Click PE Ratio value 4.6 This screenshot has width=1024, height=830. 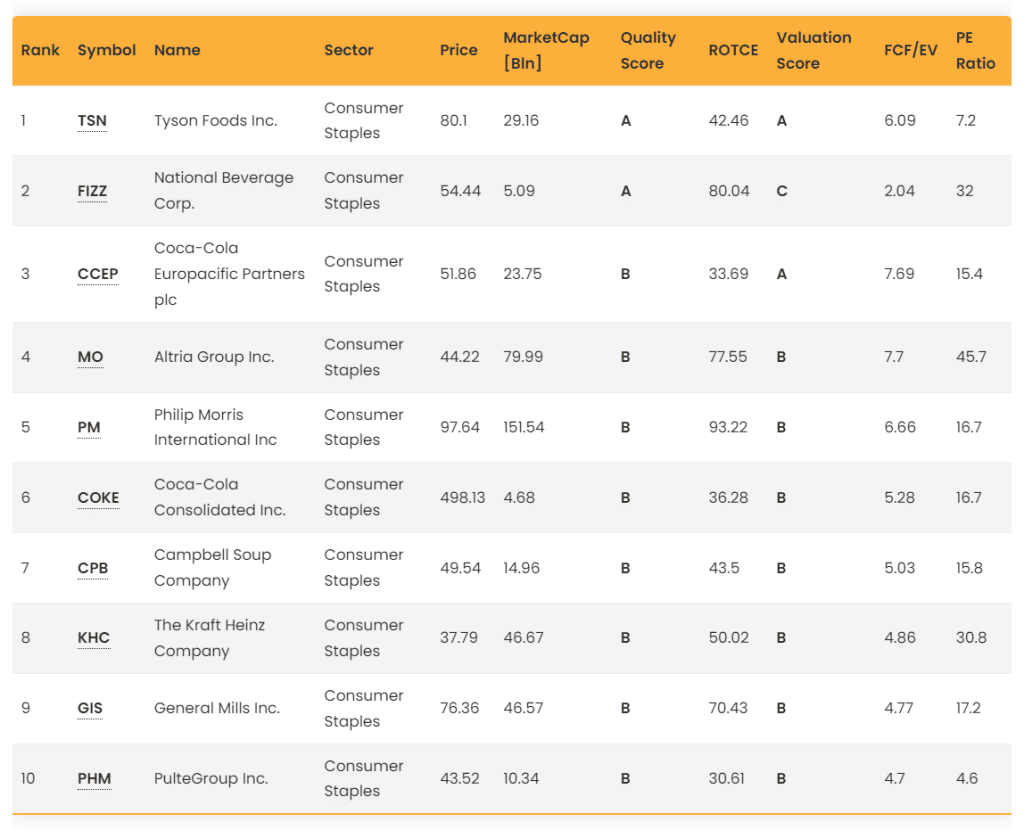pos(967,778)
